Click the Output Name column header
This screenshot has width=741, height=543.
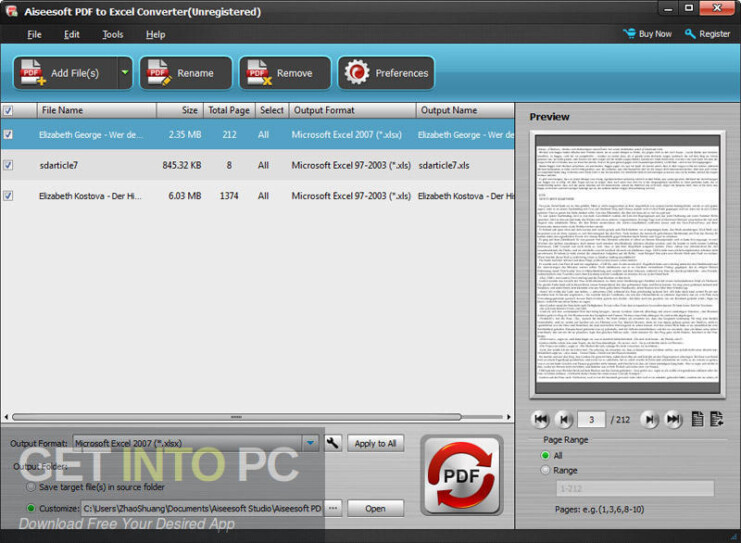click(465, 110)
